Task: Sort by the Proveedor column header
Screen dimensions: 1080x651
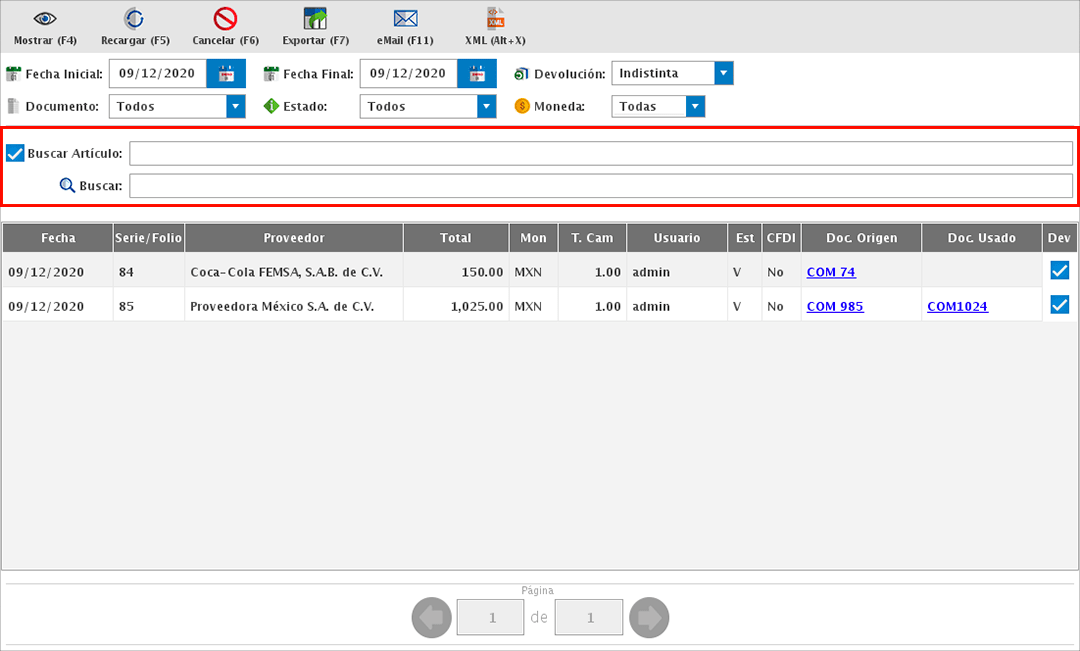Action: point(294,238)
